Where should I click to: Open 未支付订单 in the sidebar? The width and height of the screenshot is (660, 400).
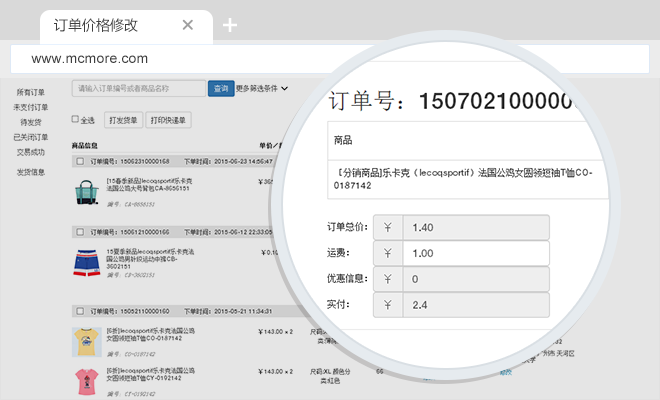tap(31, 107)
